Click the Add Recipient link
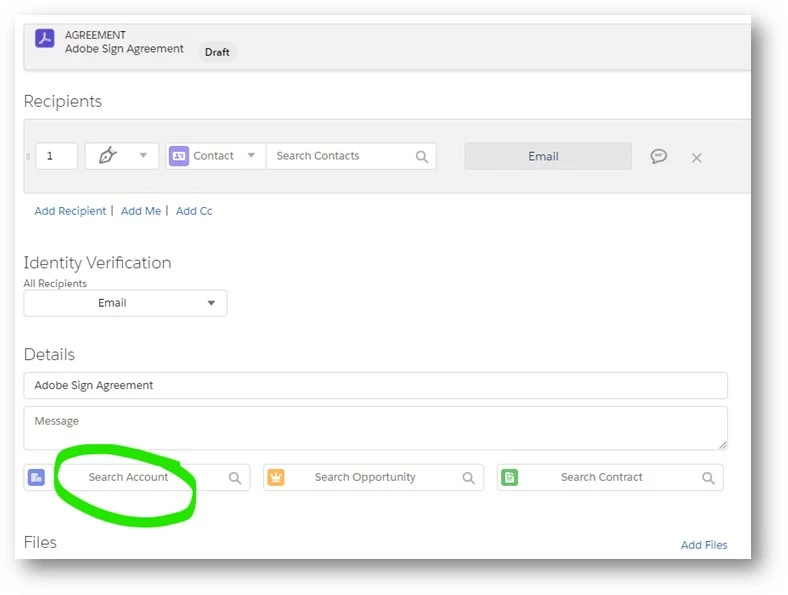 pyautogui.click(x=70, y=211)
